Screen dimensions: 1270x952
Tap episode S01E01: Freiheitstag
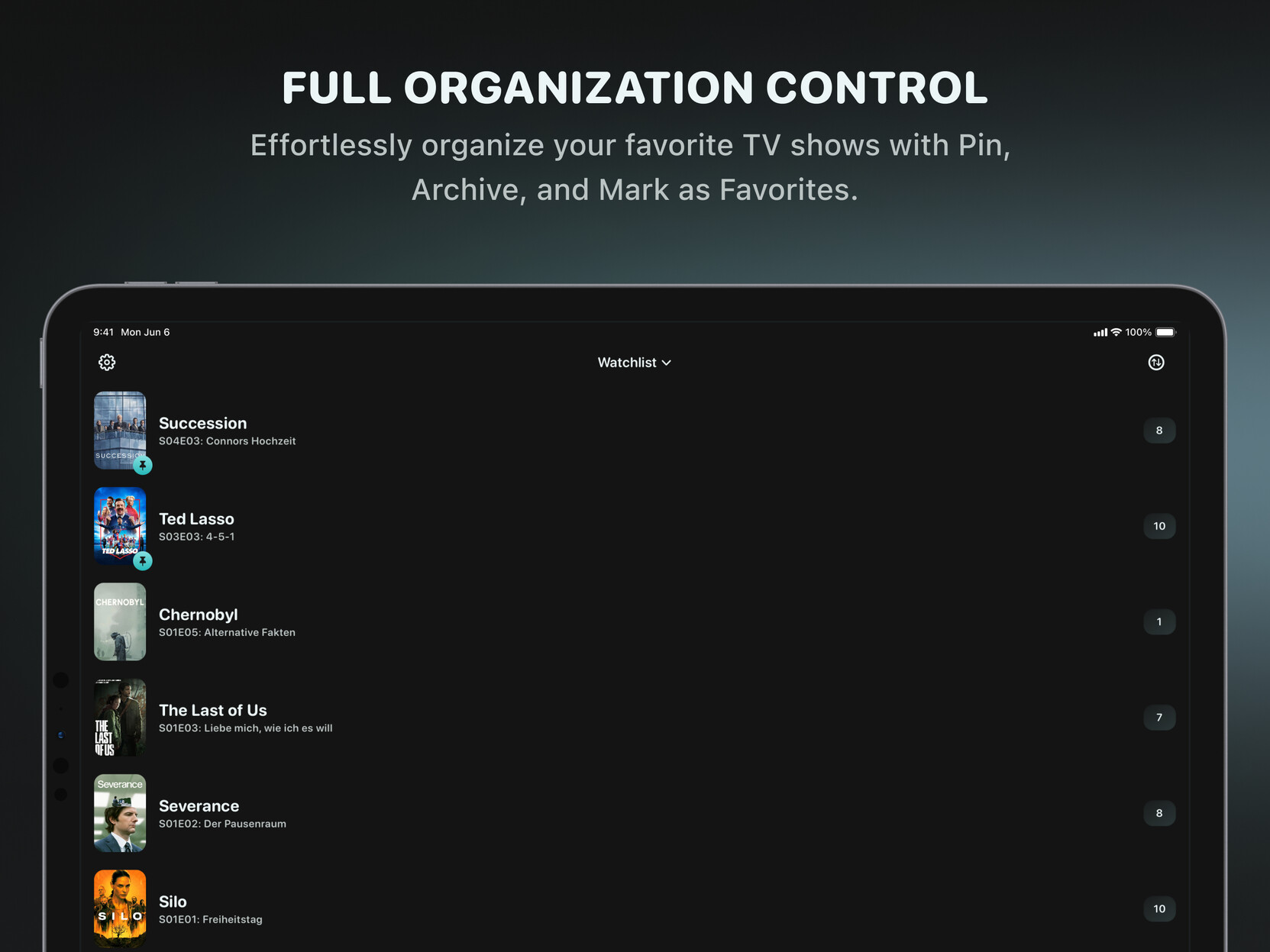210,919
